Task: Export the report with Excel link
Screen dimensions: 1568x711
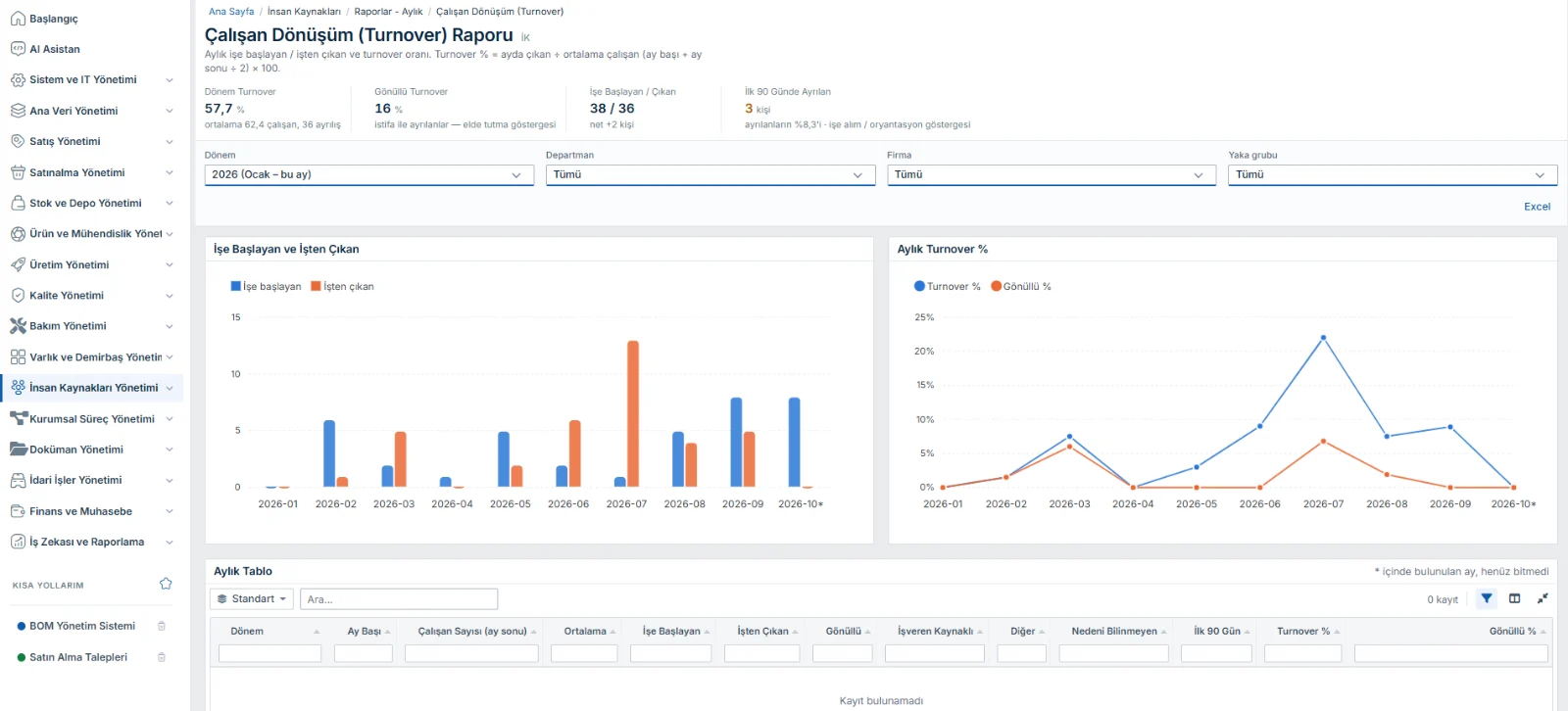Action: tap(1537, 207)
